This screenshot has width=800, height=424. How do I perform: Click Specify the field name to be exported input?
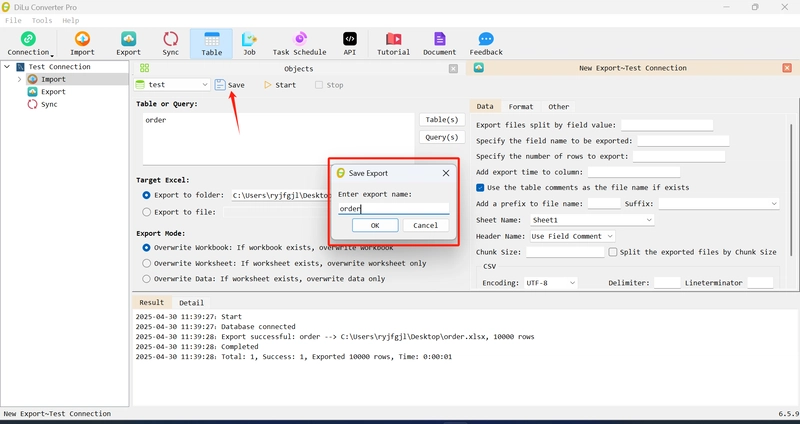tap(683, 141)
